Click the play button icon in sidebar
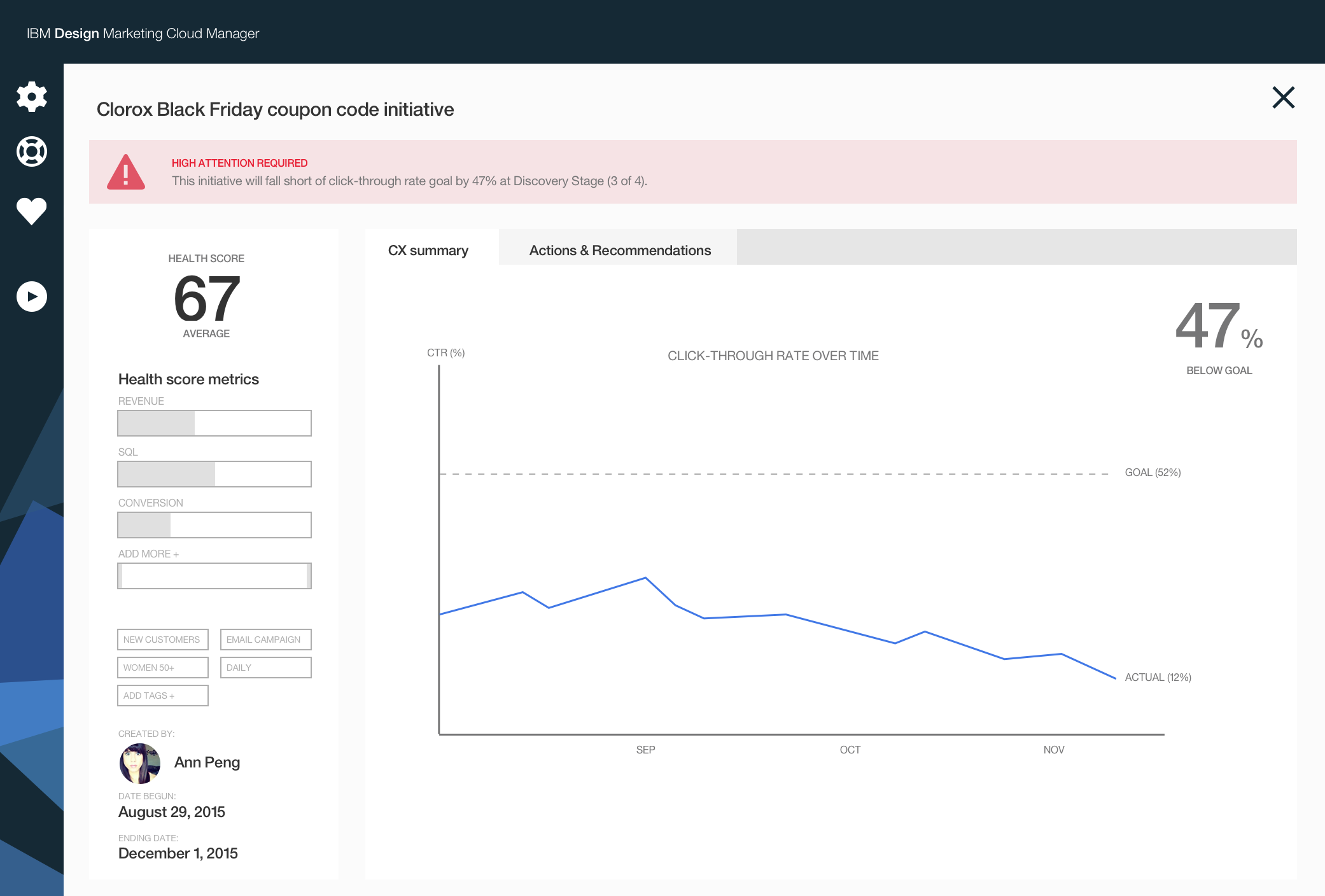 click(32, 297)
